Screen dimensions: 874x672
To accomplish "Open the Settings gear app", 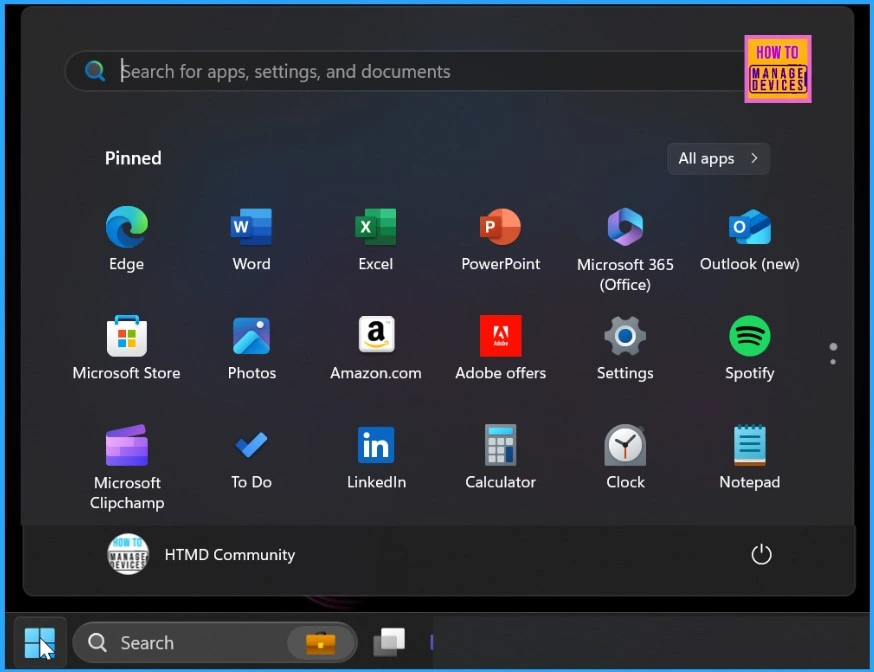I will [x=625, y=348].
